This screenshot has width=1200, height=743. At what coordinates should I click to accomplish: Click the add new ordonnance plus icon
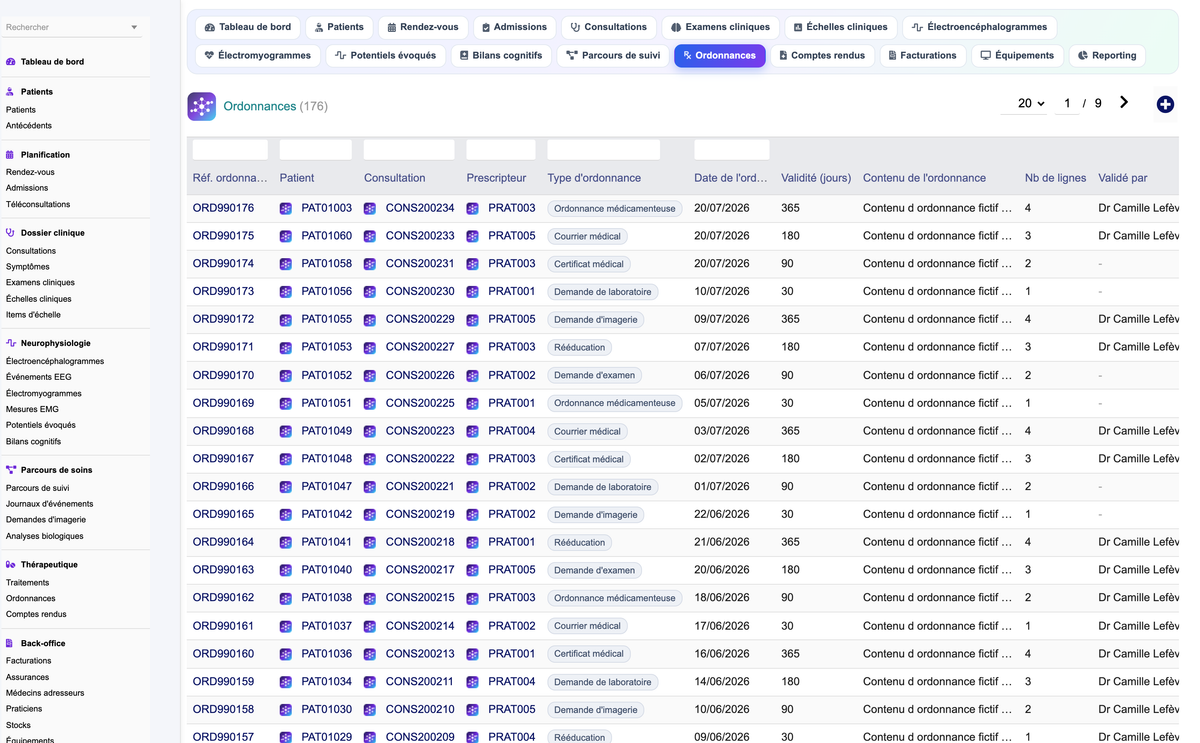1165,104
